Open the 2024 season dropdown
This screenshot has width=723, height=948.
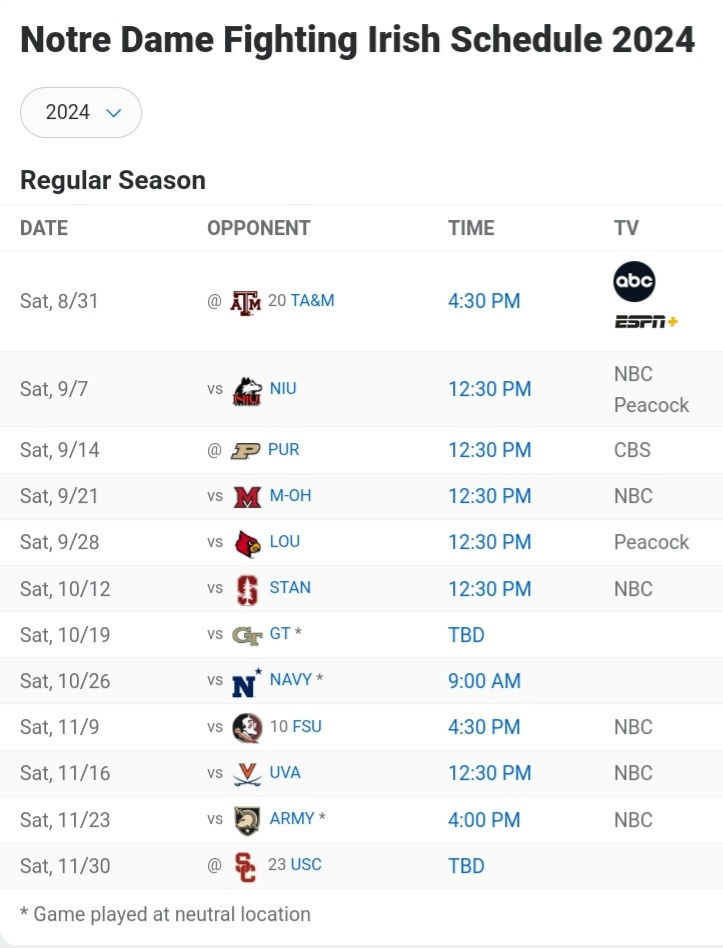(x=81, y=112)
